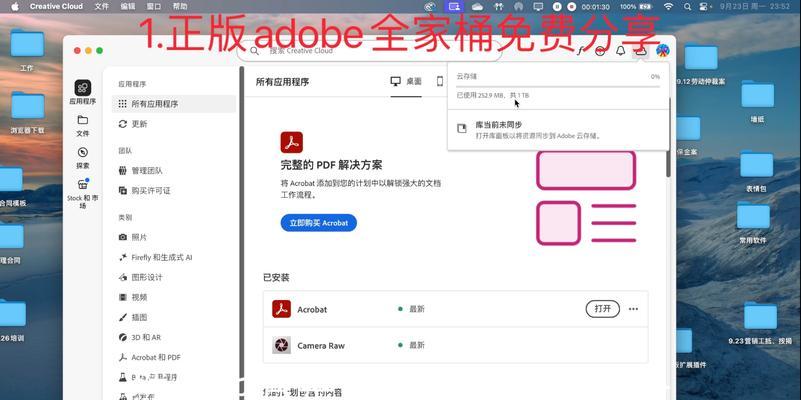Viewport: 801px width, 400px height.
Task: Open the account avatar menu
Action: click(x=663, y=51)
